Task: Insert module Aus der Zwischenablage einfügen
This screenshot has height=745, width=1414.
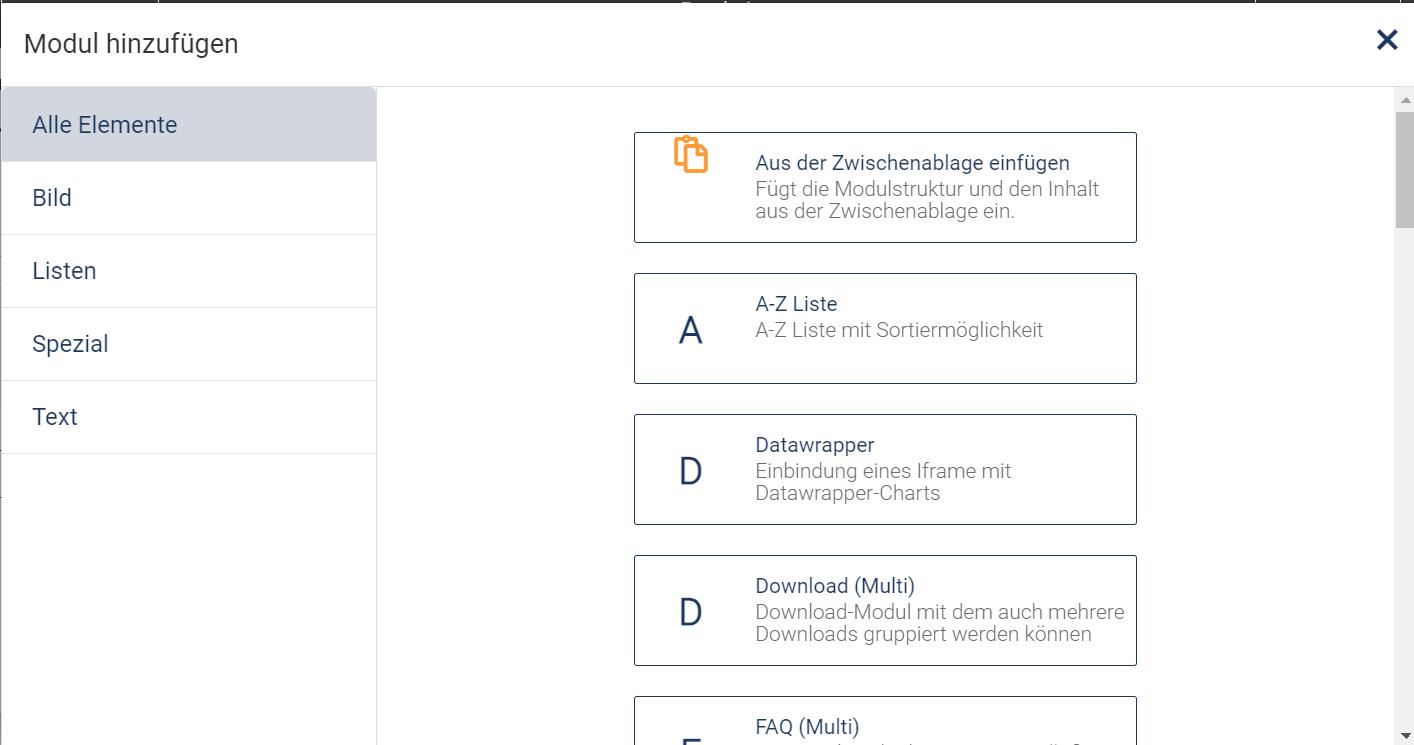Action: click(x=885, y=187)
